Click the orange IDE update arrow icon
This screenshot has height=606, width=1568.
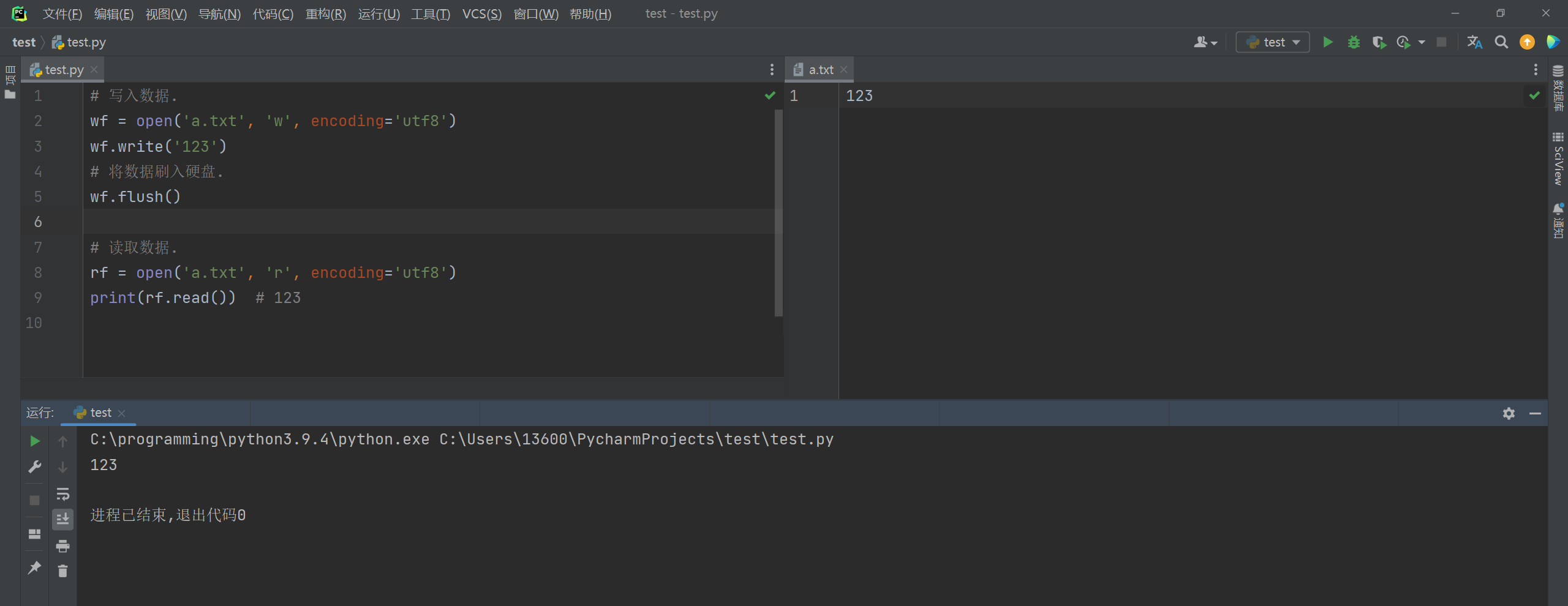(x=1527, y=42)
